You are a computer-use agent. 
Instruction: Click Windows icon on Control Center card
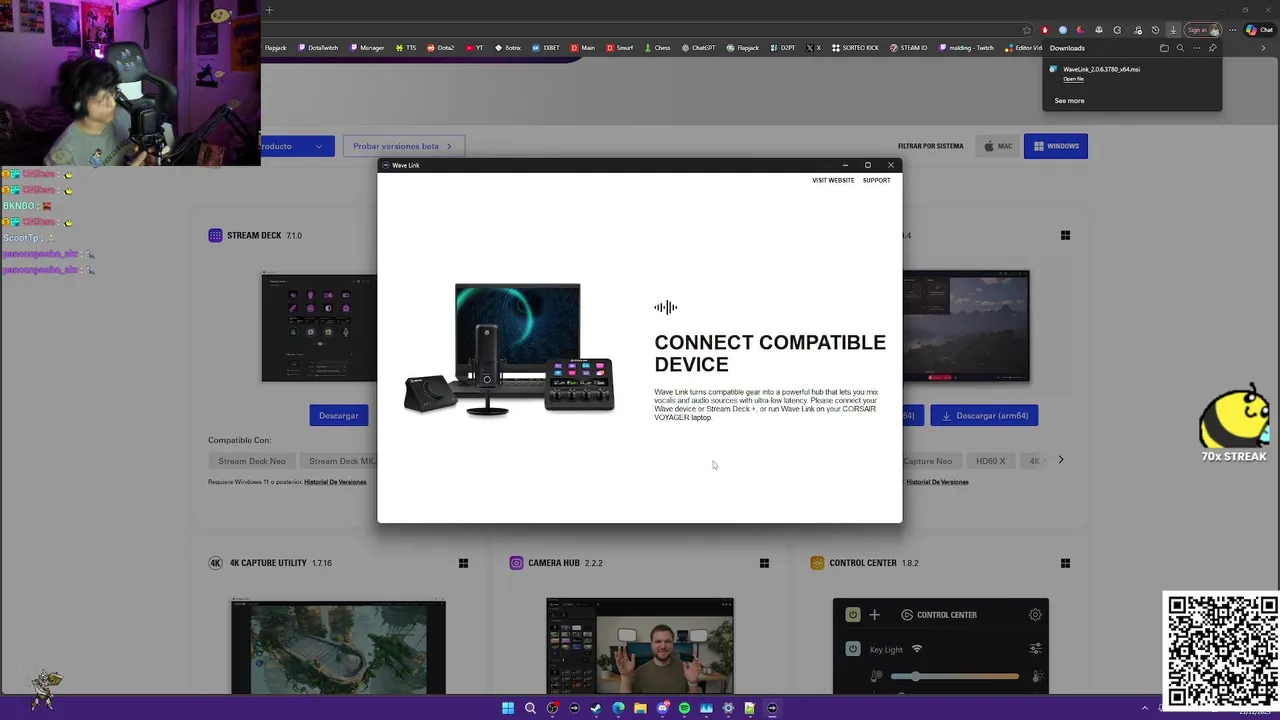[1065, 563]
